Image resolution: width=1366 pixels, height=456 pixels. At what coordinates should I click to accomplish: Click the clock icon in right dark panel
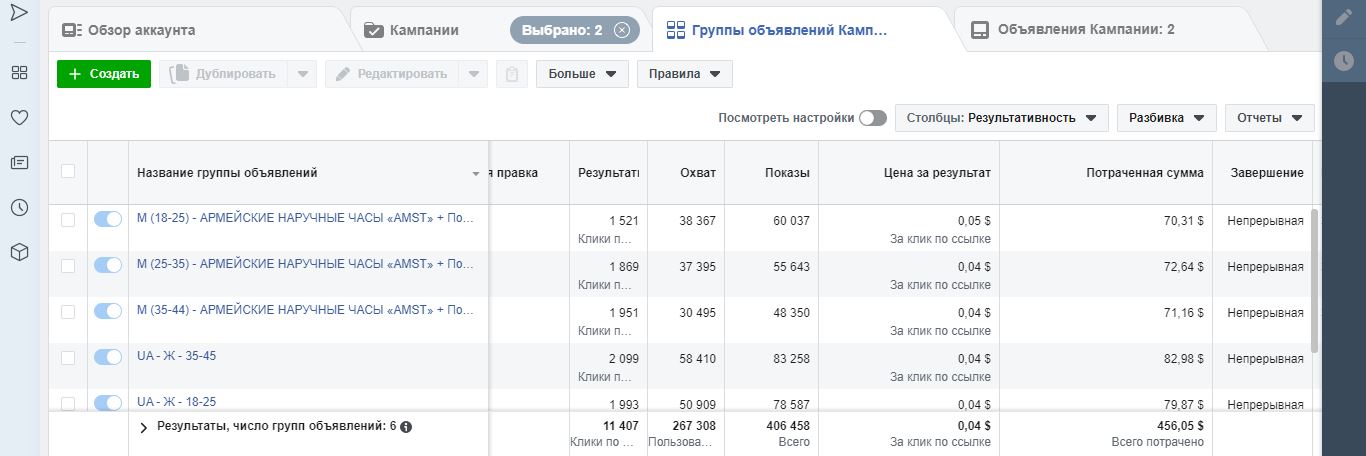[1344, 61]
